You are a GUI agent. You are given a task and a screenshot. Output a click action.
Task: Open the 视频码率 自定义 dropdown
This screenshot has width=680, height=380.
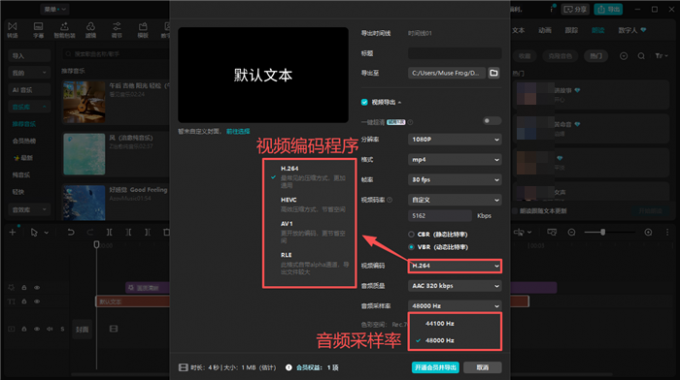click(x=454, y=200)
